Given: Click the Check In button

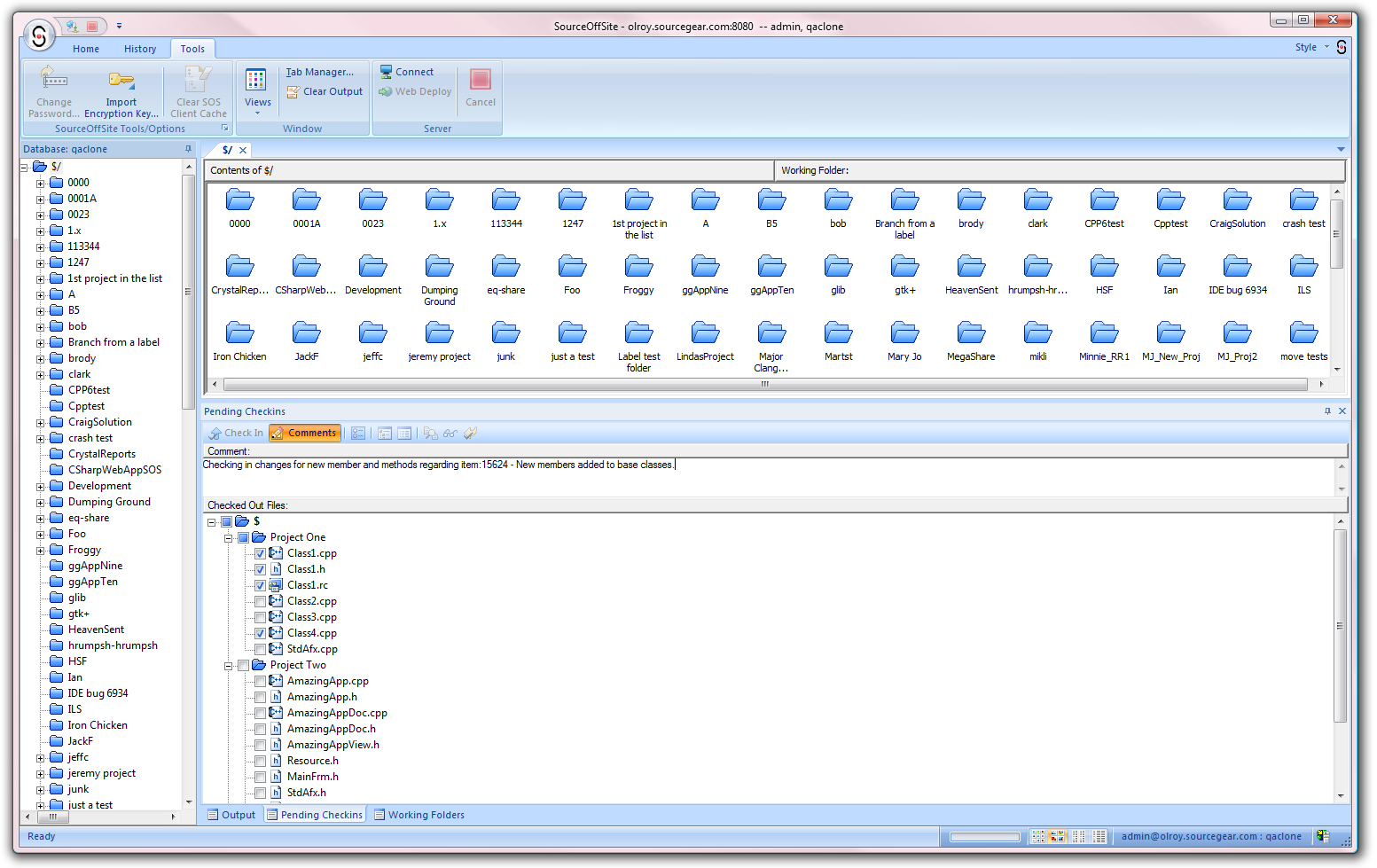Looking at the screenshot, I should (235, 433).
